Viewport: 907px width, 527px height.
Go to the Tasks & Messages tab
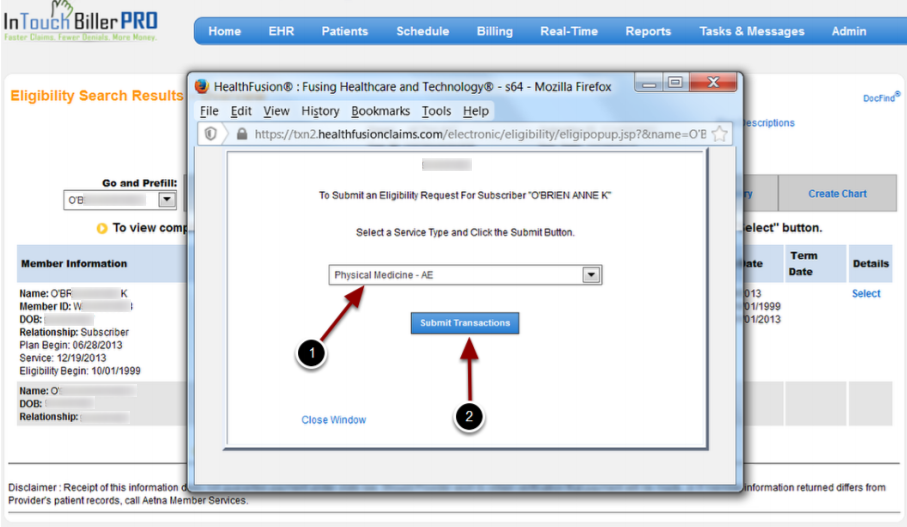[751, 31]
